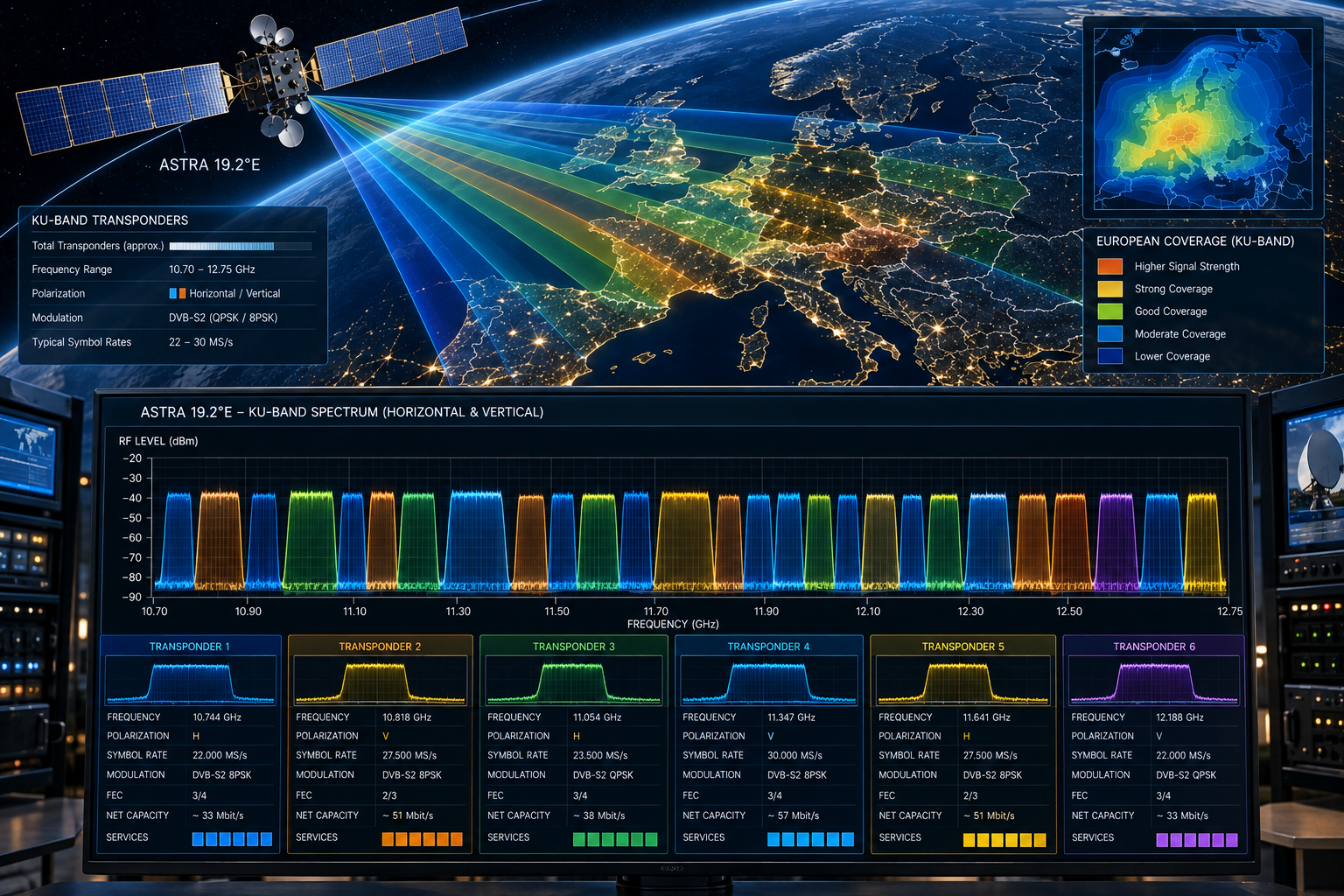Click the RF LEVEL (dBm) axis label
Viewport: 1344px width, 896px height.
(x=158, y=441)
